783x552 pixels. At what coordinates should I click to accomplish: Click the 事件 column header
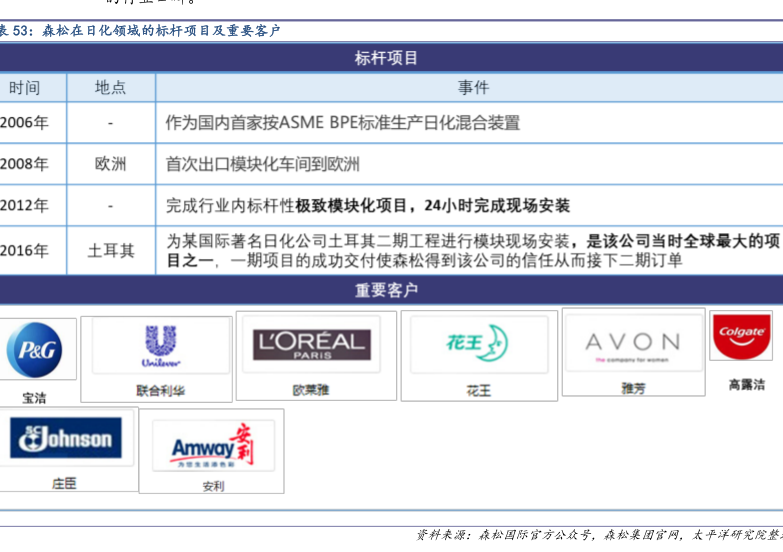tap(473, 88)
